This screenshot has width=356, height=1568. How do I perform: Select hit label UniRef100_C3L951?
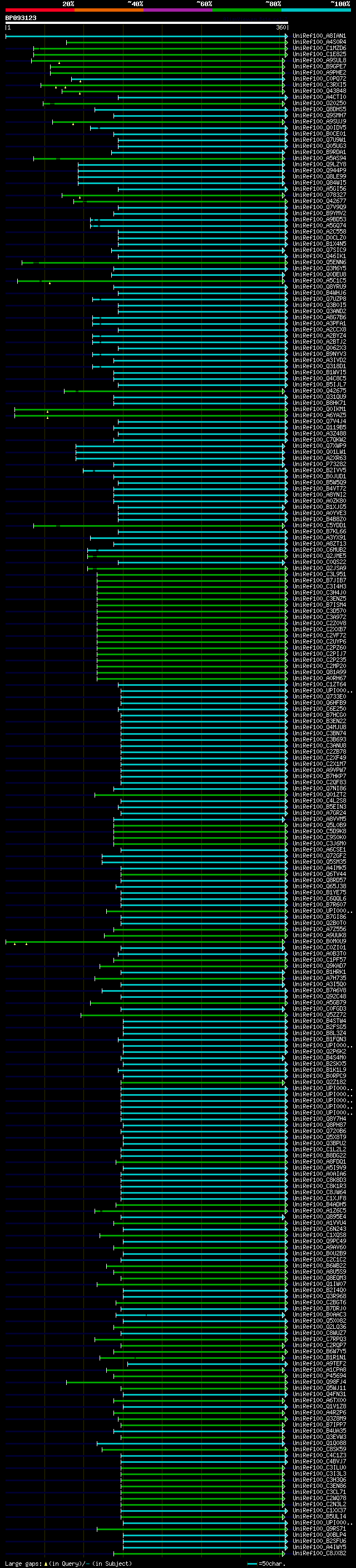coord(319,574)
